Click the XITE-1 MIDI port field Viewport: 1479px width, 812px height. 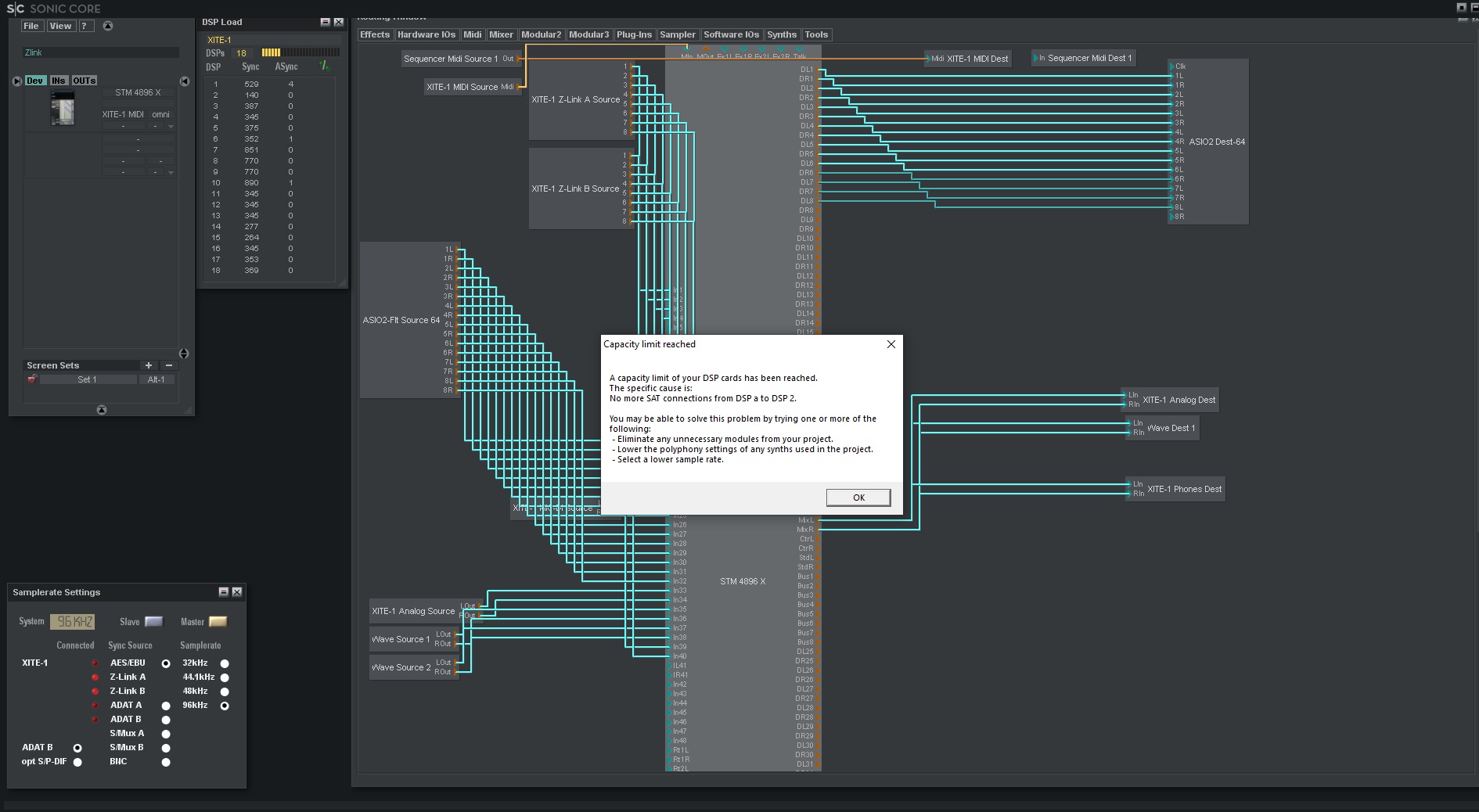(123, 114)
